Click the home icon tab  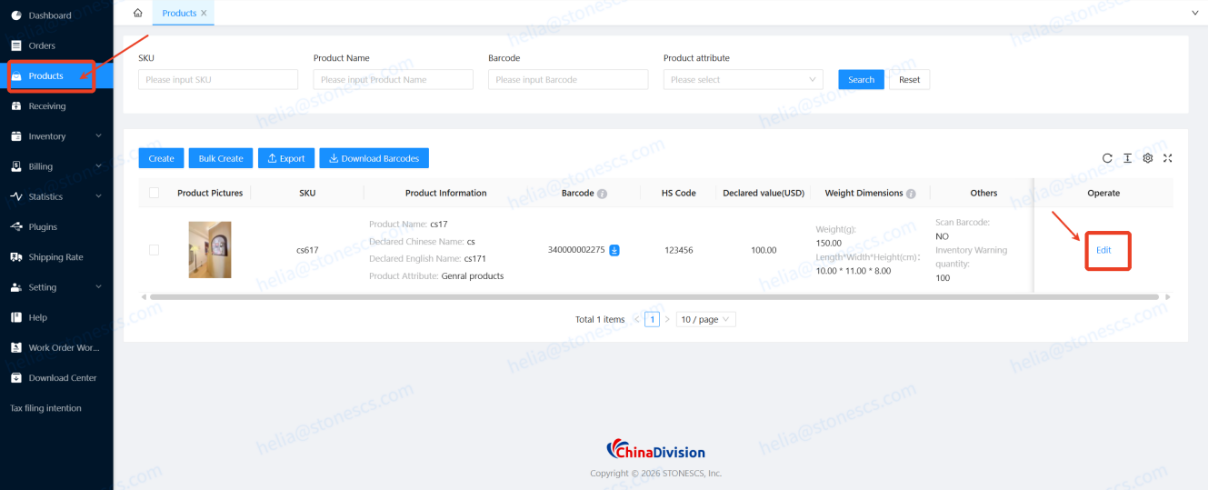(138, 13)
